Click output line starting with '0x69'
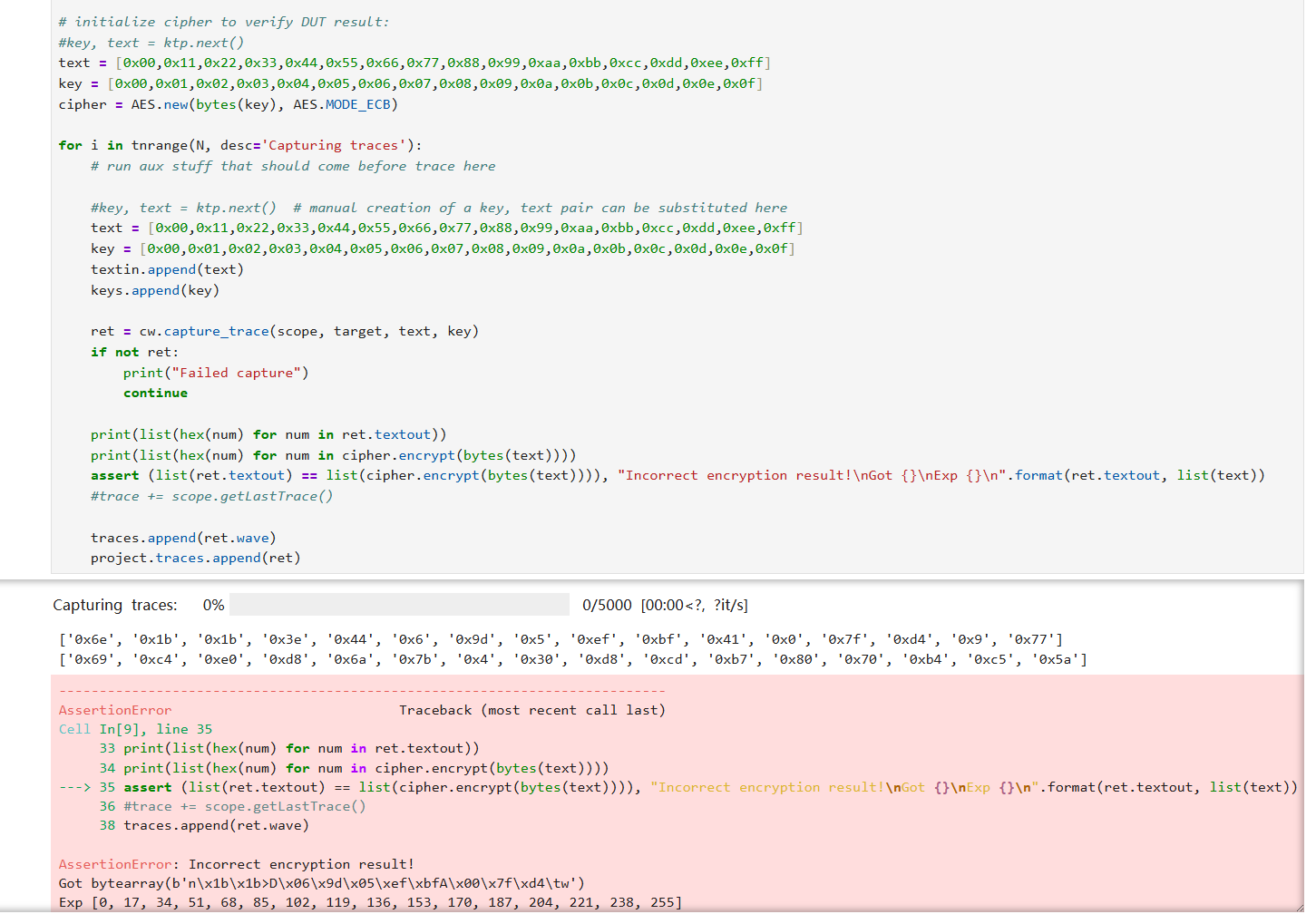1316x914 pixels. pyautogui.click(x=571, y=659)
